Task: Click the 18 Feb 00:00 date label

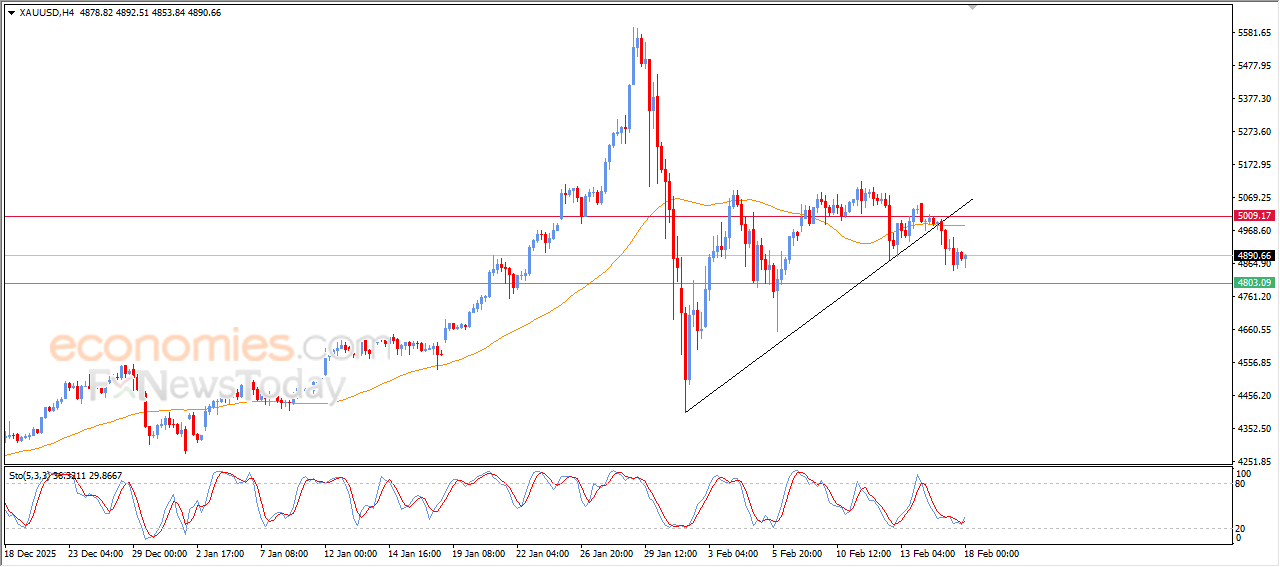Action: tap(991, 553)
